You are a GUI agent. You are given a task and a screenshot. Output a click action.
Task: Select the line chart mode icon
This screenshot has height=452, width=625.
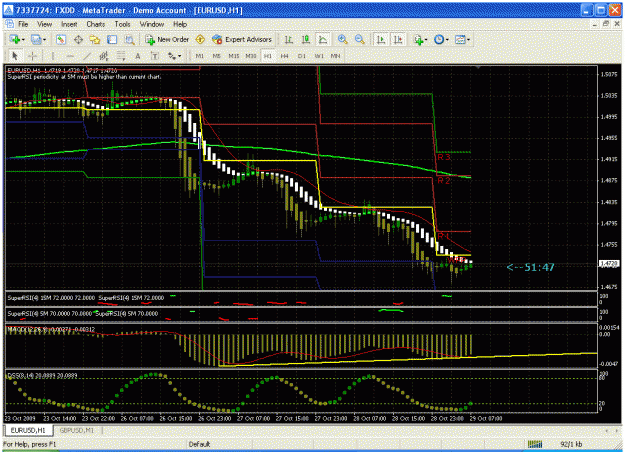(323, 39)
